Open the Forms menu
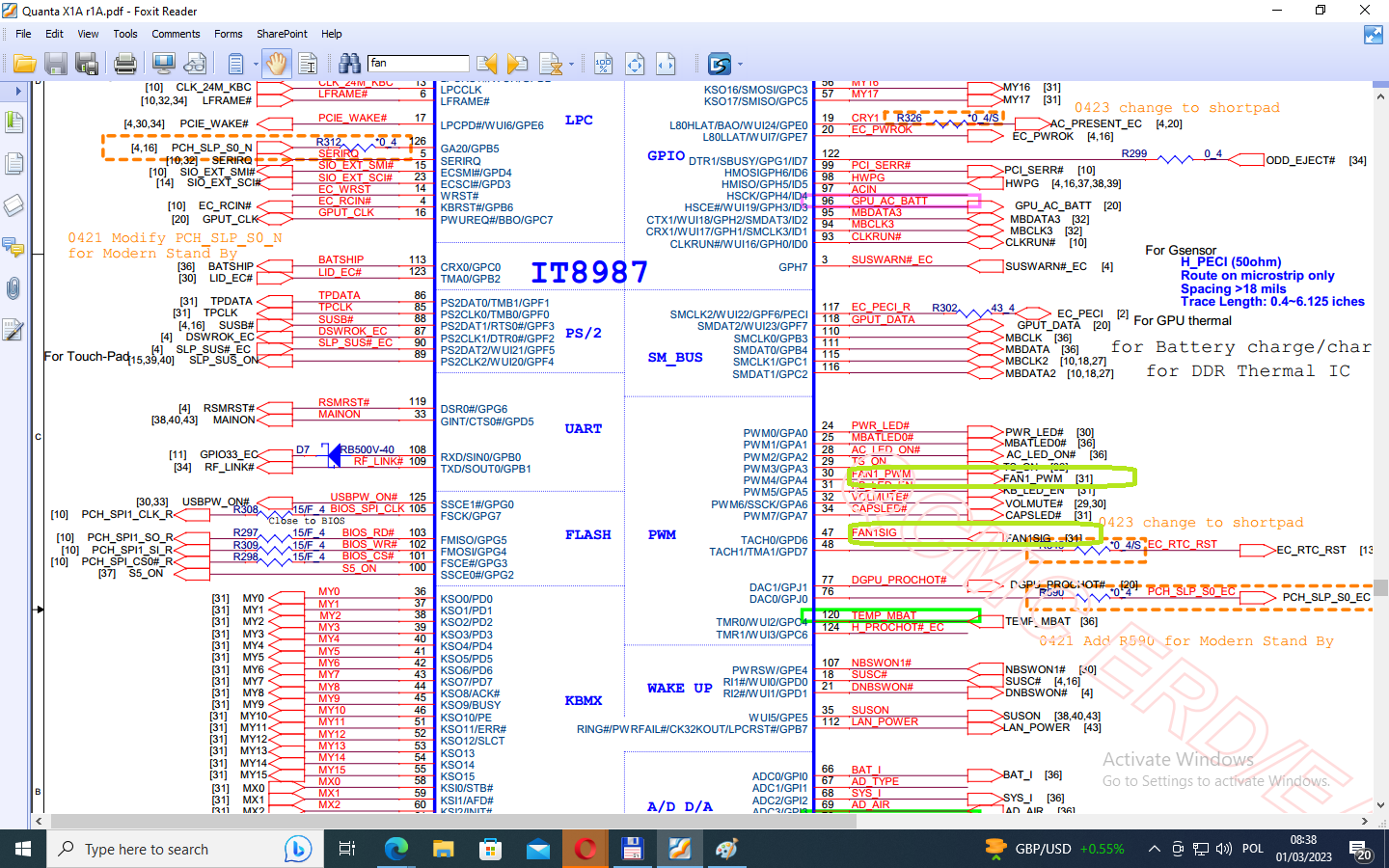This screenshot has width=1389, height=868. [x=229, y=34]
